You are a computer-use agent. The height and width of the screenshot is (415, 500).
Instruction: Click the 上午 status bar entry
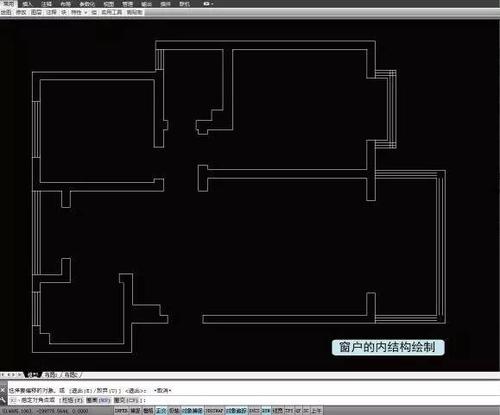pos(316,410)
